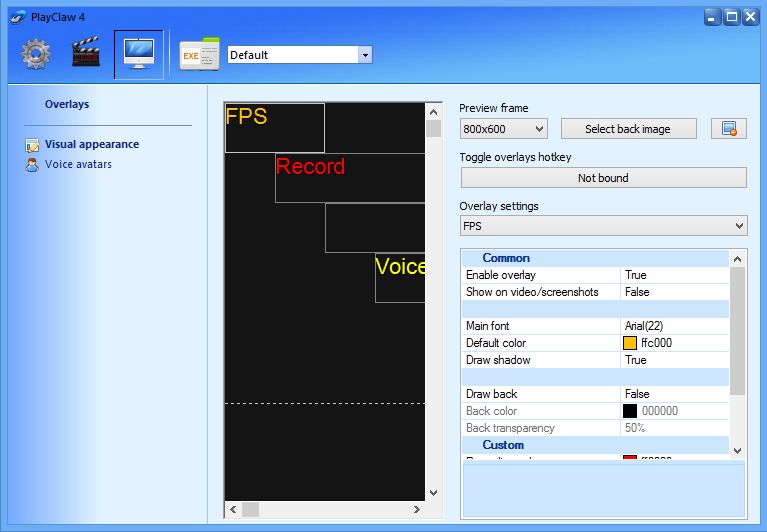Screen dimensions: 767x532
Task: Click the EXE profile icon
Action: point(200,55)
